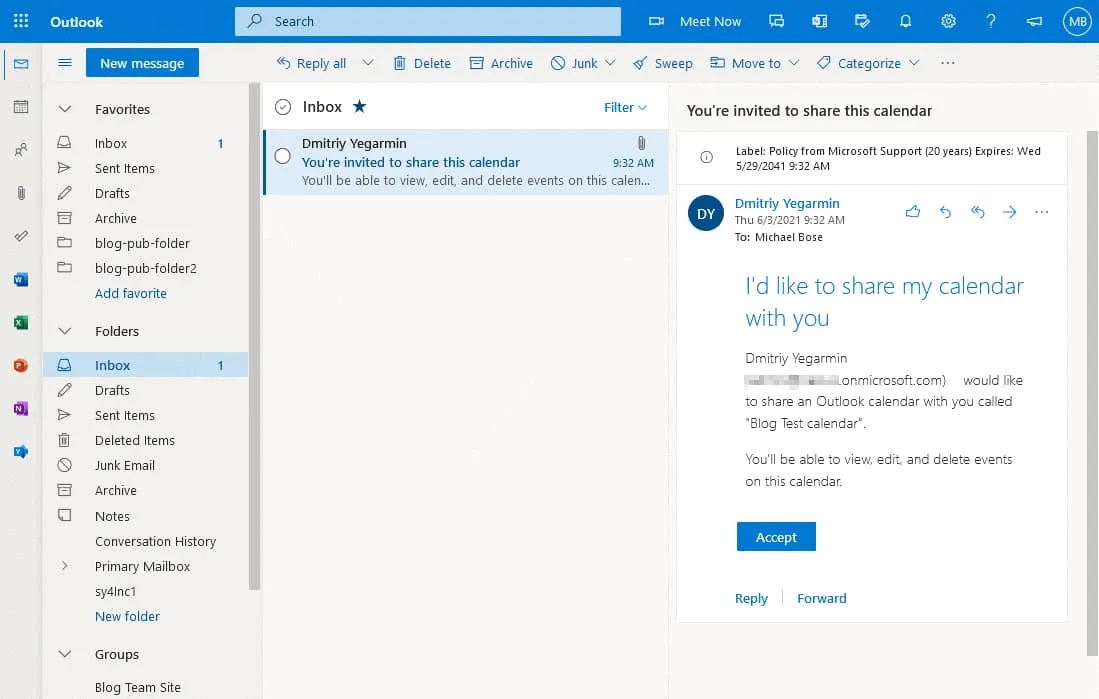Viewport: 1099px width, 699px height.
Task: Click the Add favorite link
Action: point(130,293)
